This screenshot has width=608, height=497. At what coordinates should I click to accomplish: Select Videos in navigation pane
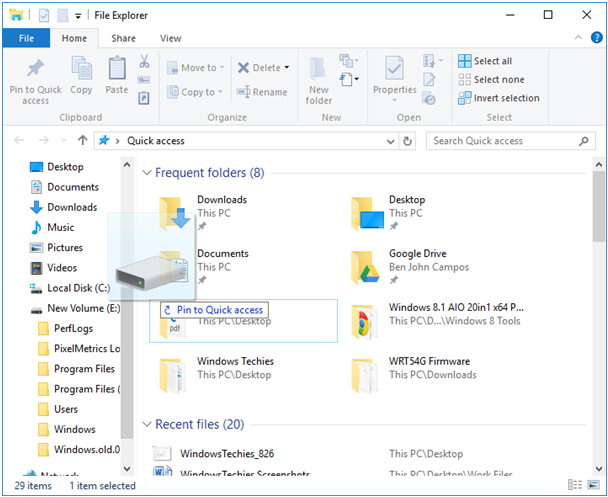coord(54,267)
